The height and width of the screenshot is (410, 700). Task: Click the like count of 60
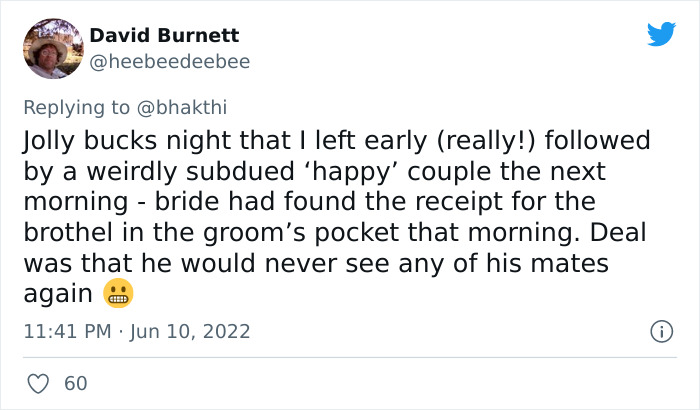click(x=75, y=383)
